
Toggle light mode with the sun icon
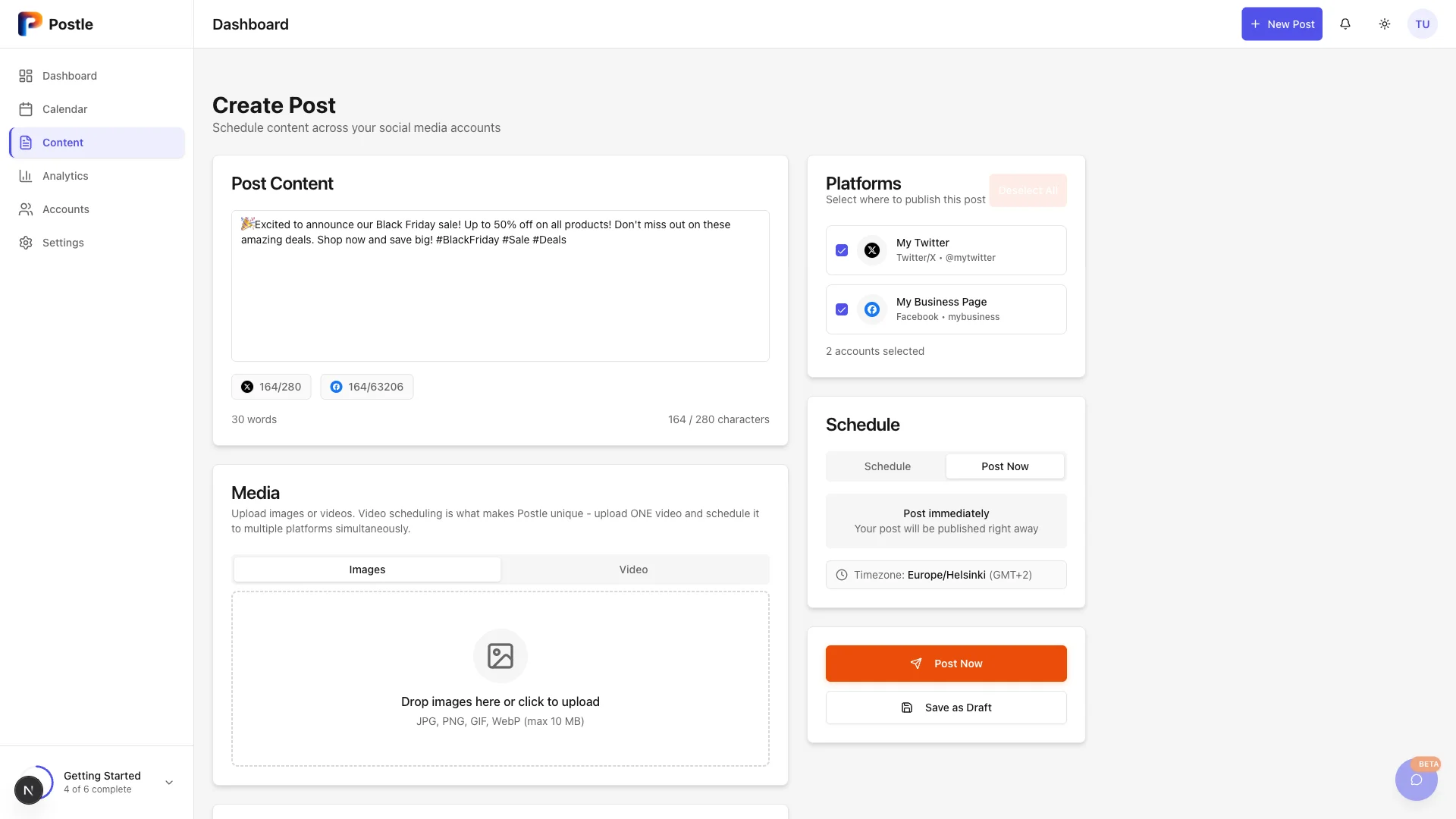point(1384,24)
